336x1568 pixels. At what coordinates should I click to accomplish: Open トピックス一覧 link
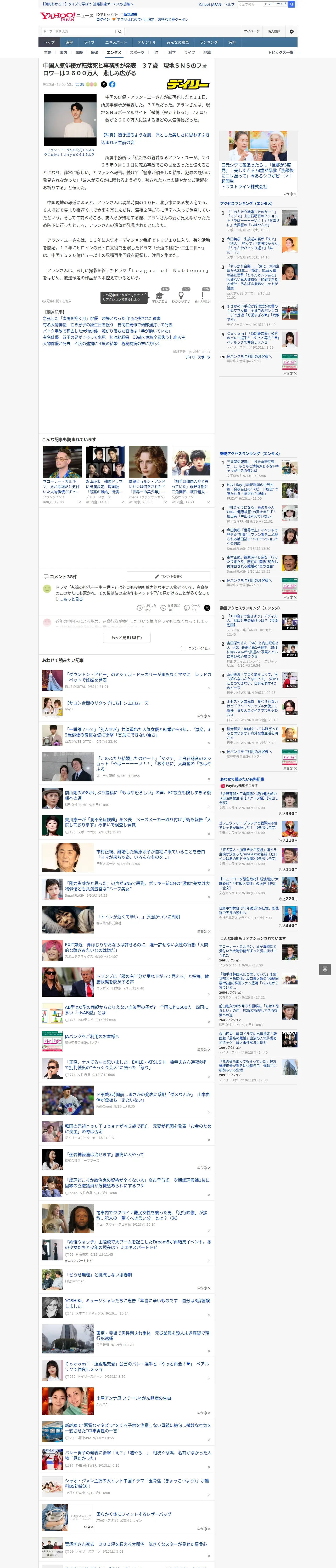[x=281, y=52]
